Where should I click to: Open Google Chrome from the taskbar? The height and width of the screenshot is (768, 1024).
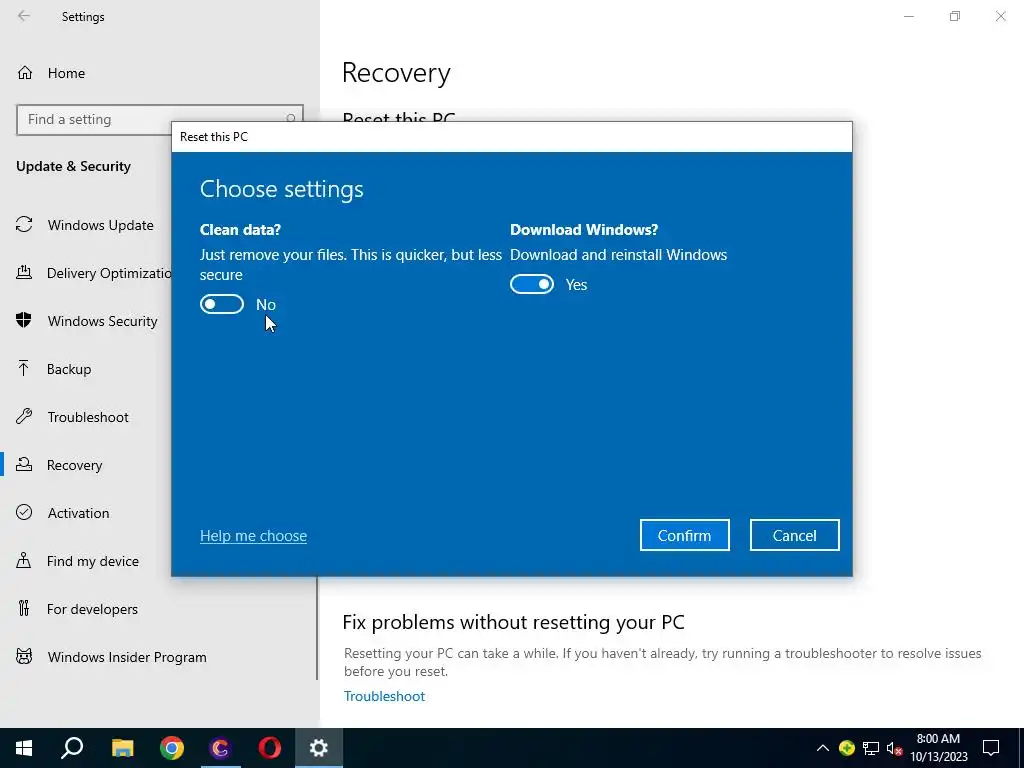coord(172,748)
